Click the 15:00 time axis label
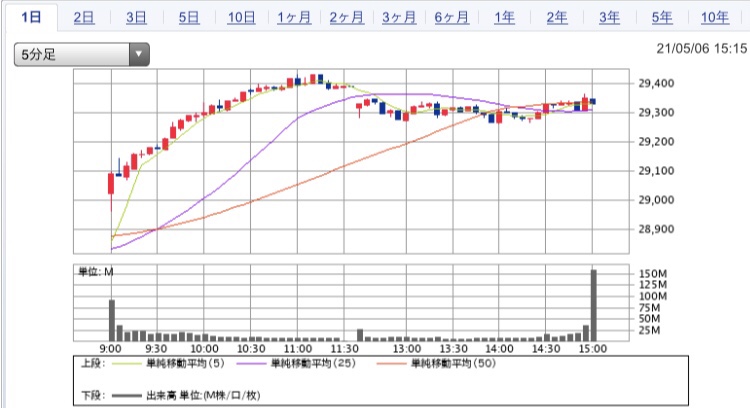 (593, 349)
